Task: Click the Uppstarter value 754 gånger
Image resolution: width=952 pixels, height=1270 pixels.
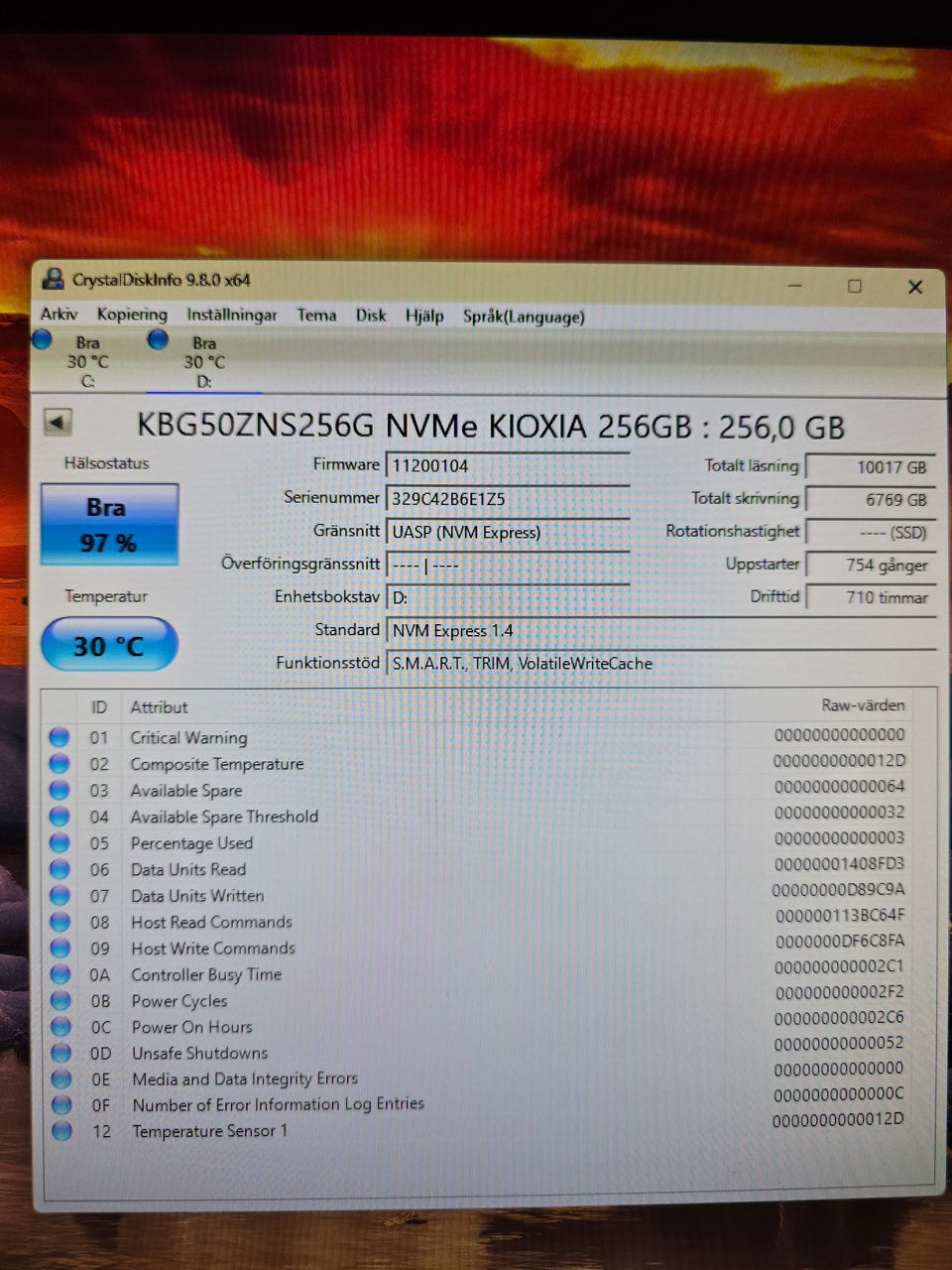Action: (872, 565)
